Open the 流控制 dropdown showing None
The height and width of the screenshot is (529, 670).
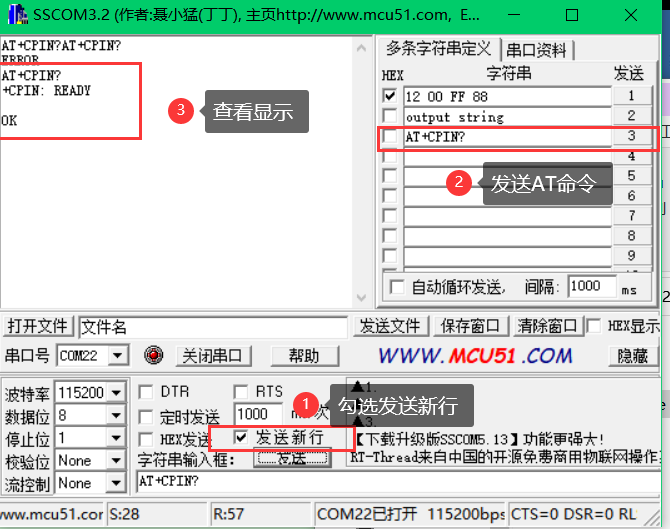tap(116, 483)
